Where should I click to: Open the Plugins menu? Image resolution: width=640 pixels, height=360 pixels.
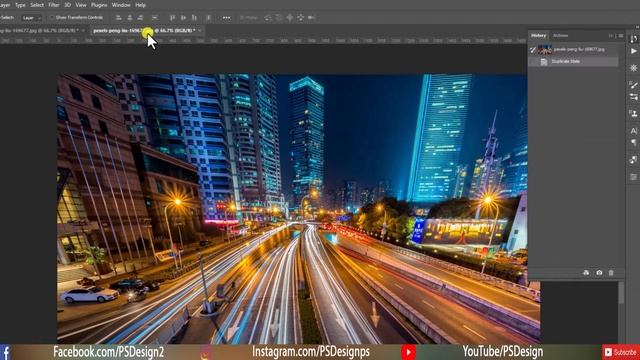click(x=99, y=5)
